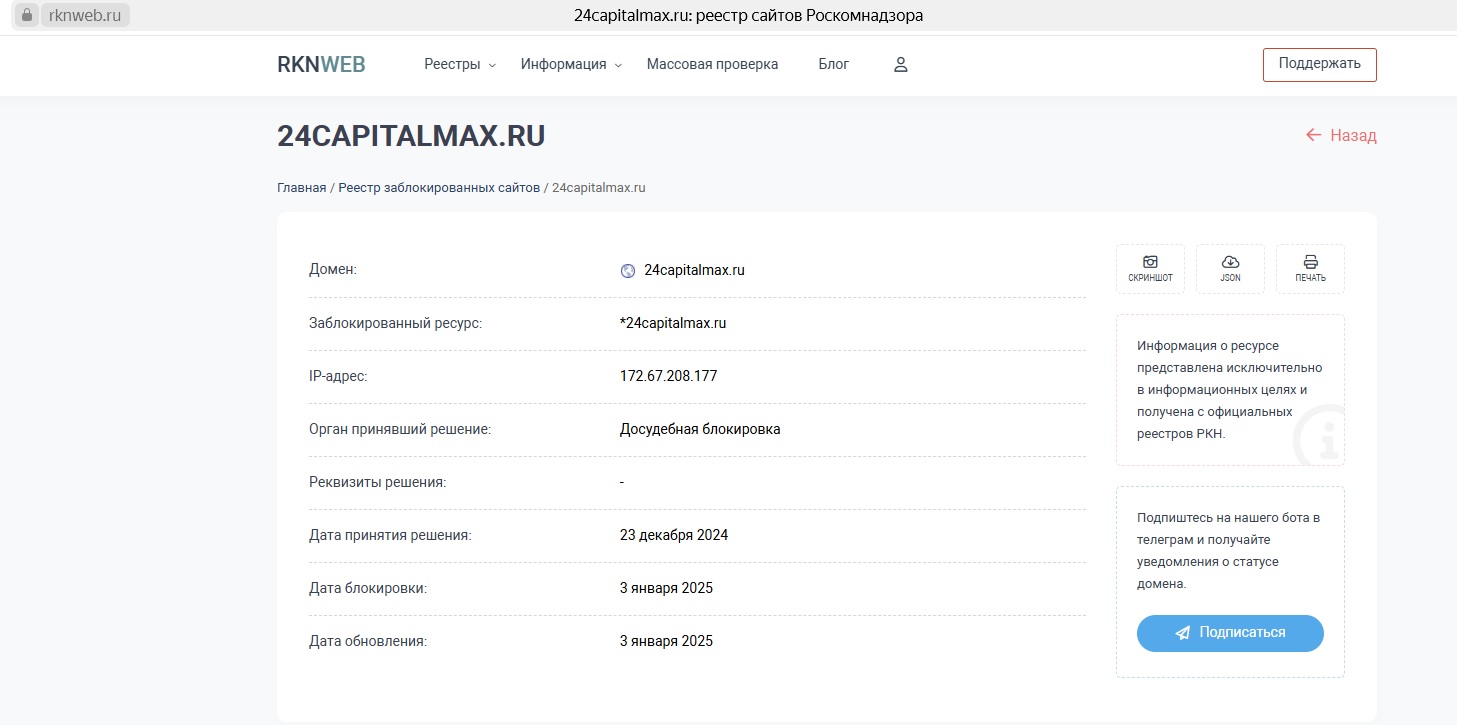Open the RKNWEB logo homepage
The width and height of the screenshot is (1457, 725).
pyautogui.click(x=321, y=65)
